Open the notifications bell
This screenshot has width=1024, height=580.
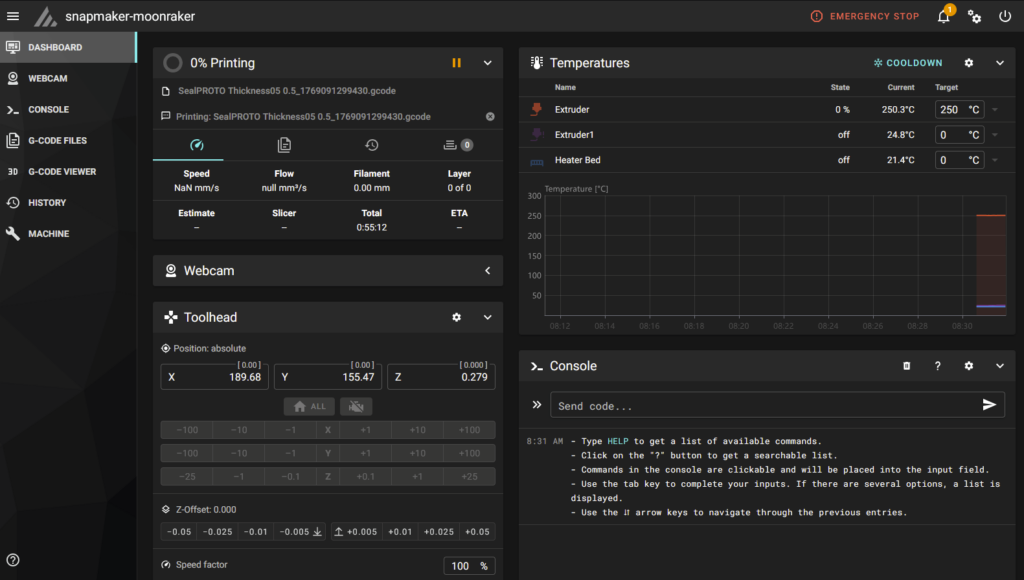click(x=943, y=17)
